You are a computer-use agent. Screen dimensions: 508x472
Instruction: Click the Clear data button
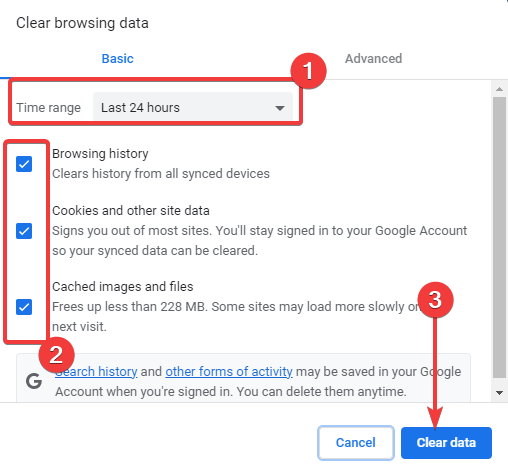(x=446, y=443)
